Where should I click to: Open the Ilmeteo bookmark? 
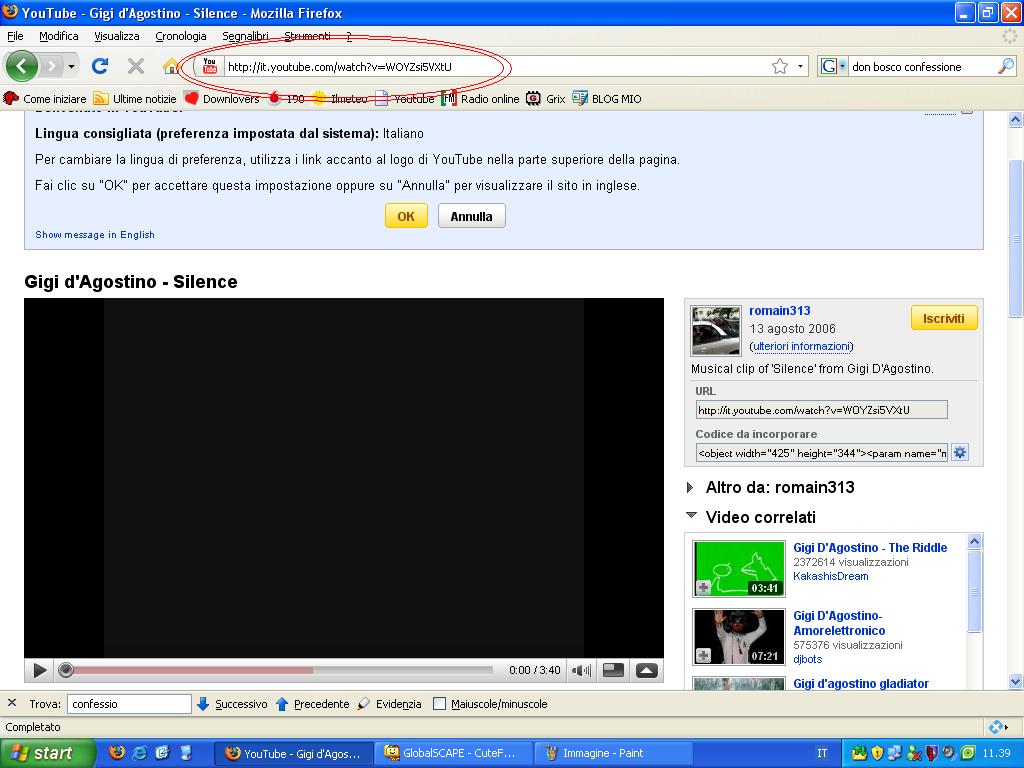click(x=340, y=99)
